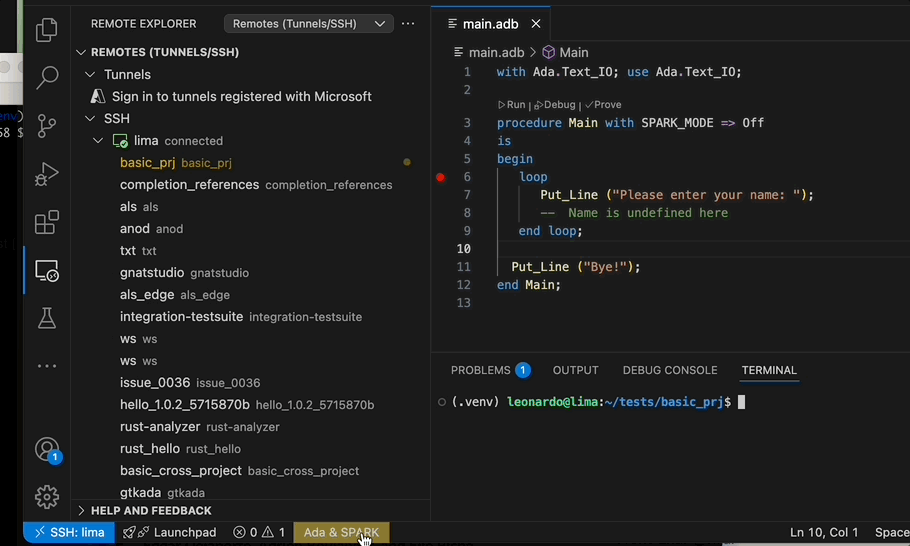Open the Manage gear icon
The width and height of the screenshot is (910, 546).
[x=46, y=496]
